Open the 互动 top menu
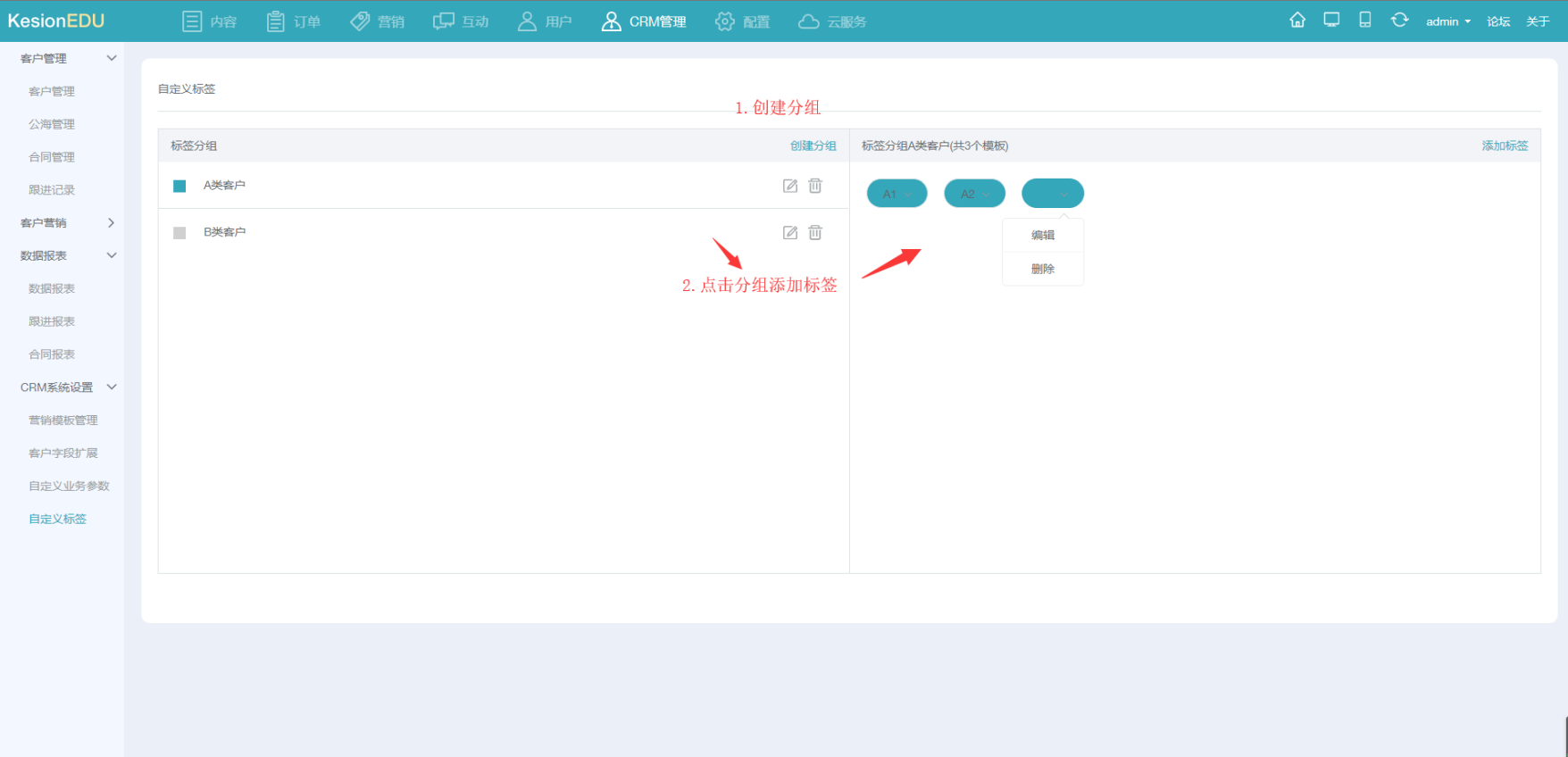This screenshot has height=757, width=1568. (461, 21)
